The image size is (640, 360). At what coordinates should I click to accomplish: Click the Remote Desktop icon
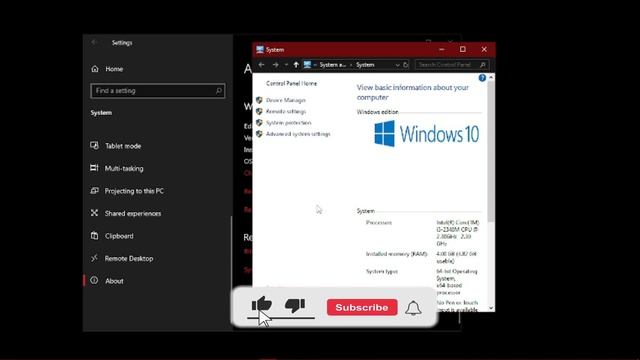pyautogui.click(x=94, y=258)
